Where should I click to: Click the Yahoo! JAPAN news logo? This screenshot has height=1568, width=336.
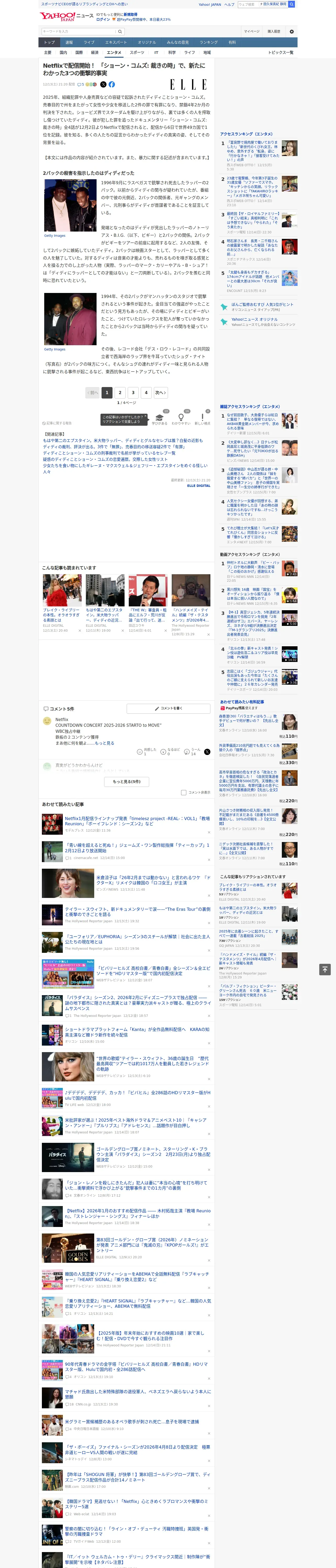66,16
